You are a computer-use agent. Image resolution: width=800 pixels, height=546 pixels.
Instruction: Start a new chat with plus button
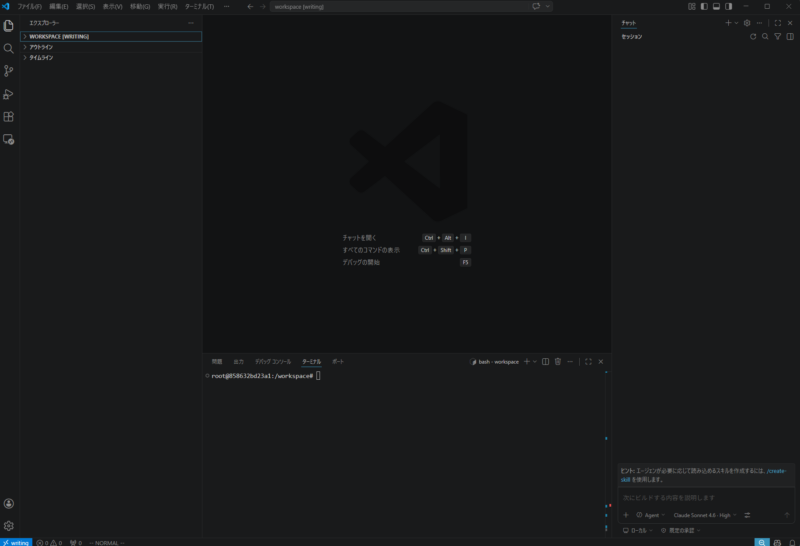coord(728,23)
